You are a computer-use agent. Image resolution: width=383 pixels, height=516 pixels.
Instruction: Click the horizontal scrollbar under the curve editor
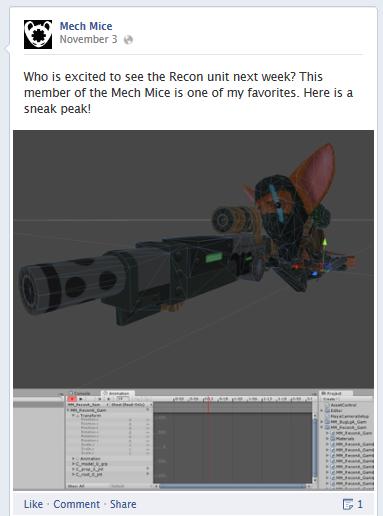(x=232, y=487)
